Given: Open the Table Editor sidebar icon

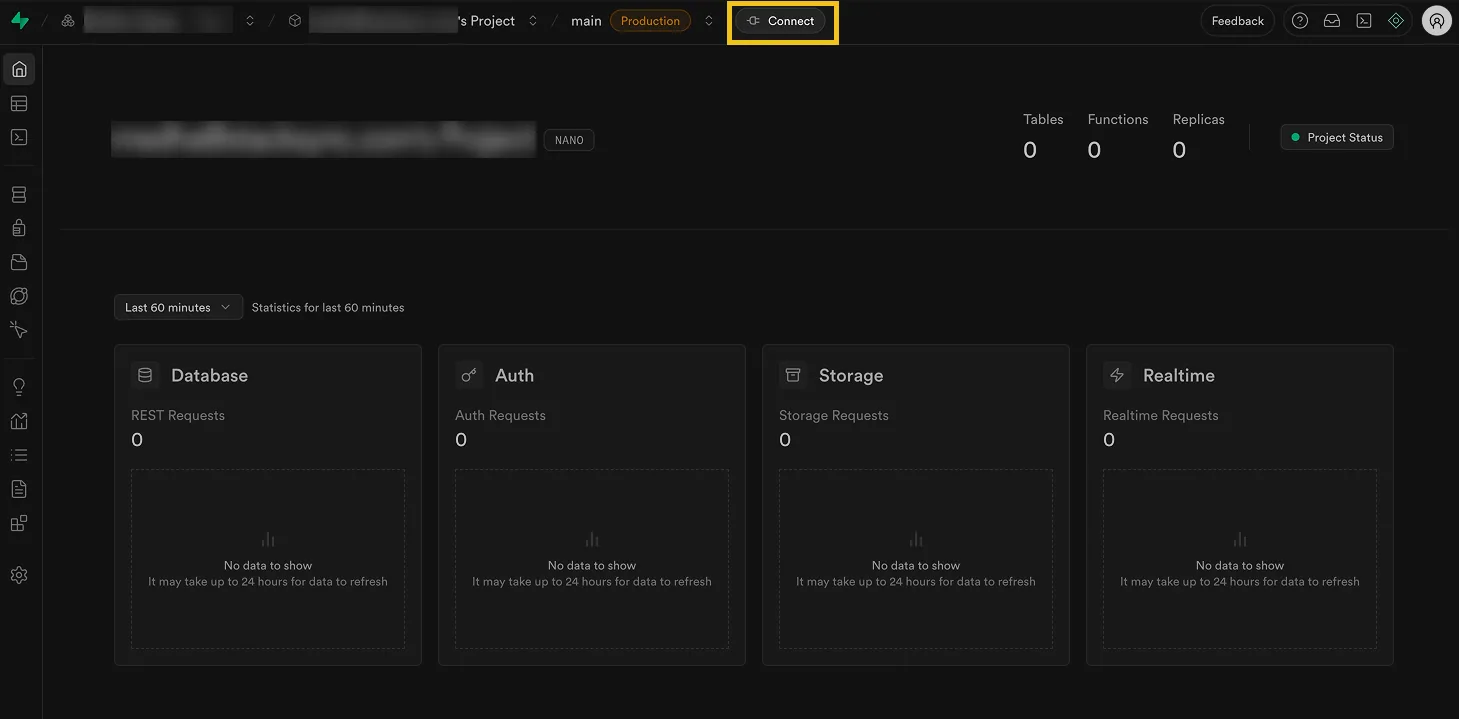Looking at the screenshot, I should [x=19, y=103].
